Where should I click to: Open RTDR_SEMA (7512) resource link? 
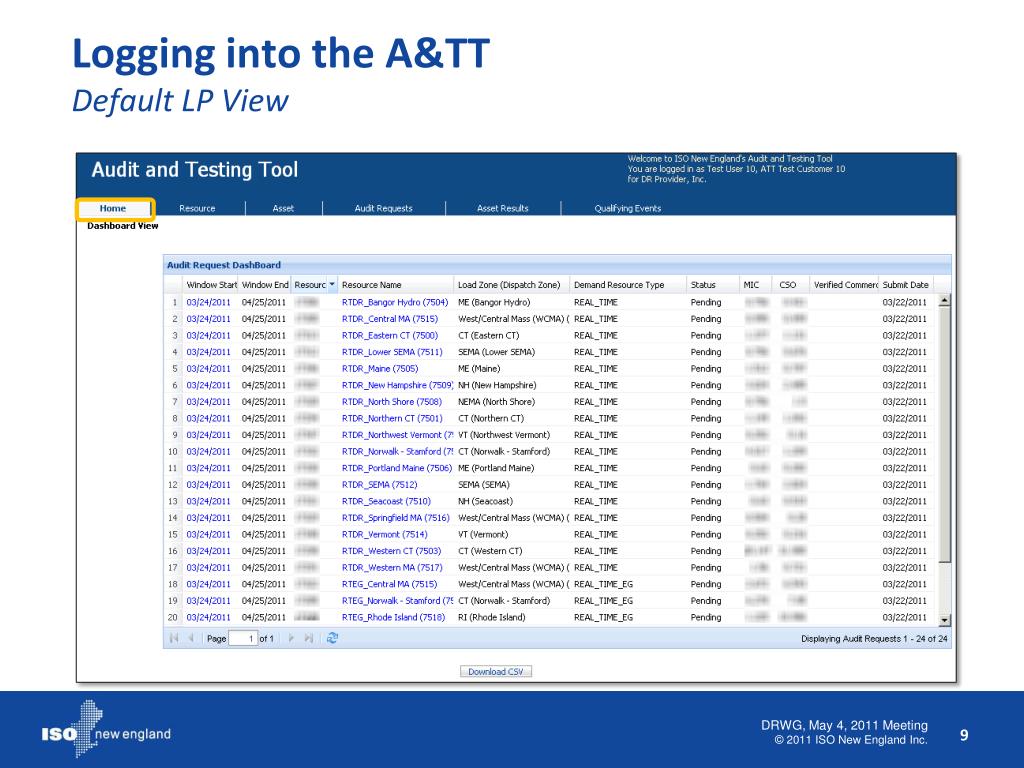click(379, 485)
